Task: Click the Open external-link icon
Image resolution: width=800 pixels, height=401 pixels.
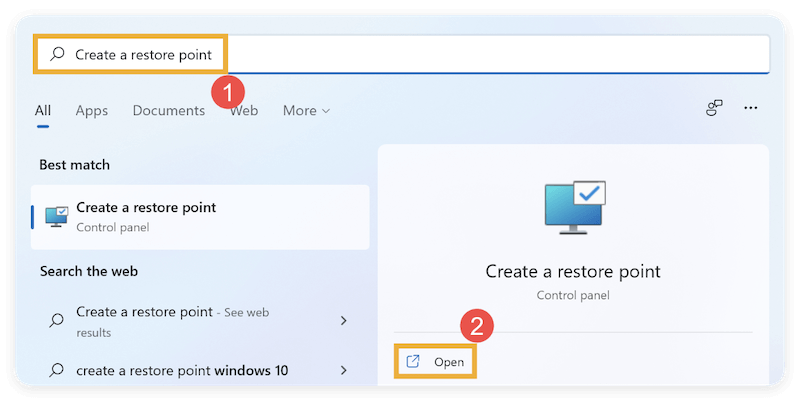Action: point(413,362)
